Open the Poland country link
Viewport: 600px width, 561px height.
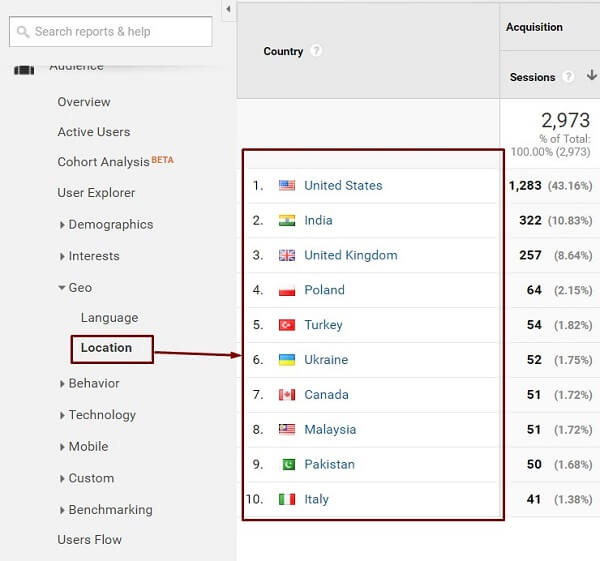(324, 290)
